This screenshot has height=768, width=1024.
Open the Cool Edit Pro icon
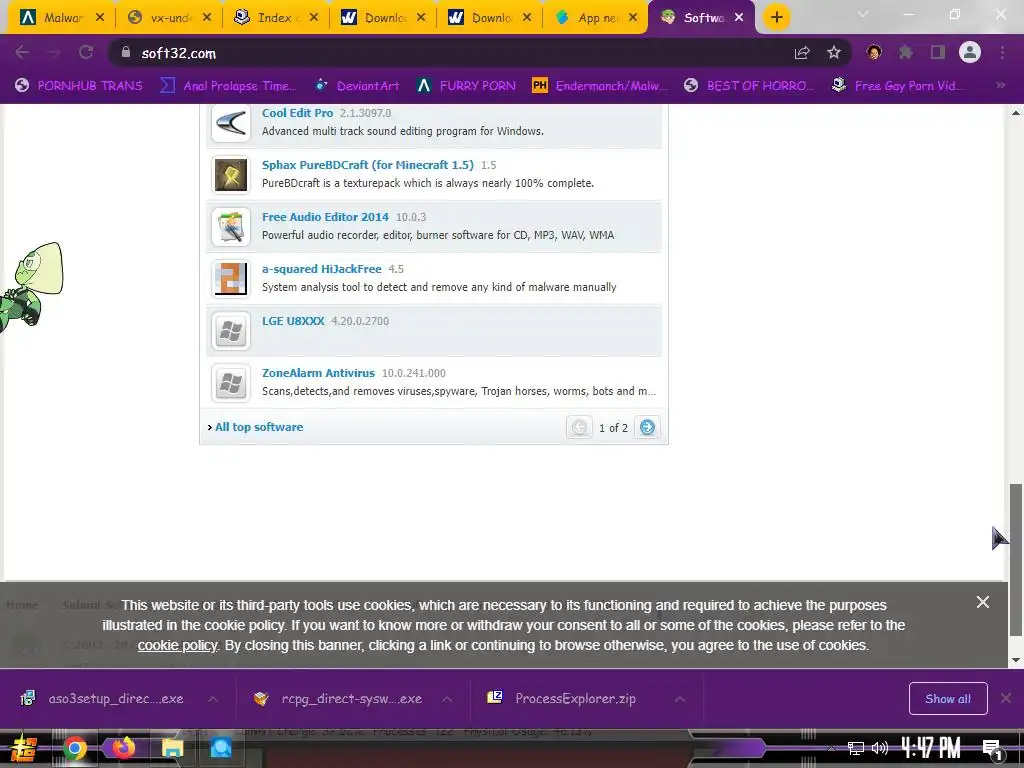231,123
